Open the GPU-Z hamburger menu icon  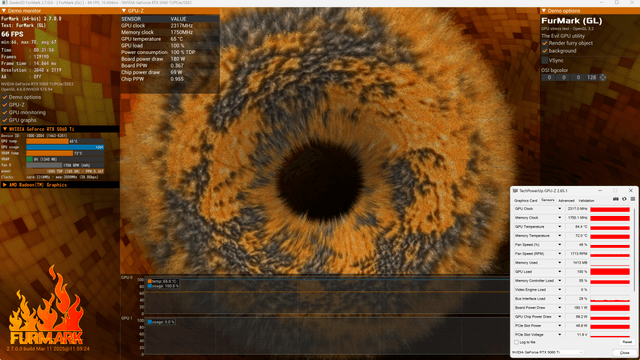tap(633, 199)
